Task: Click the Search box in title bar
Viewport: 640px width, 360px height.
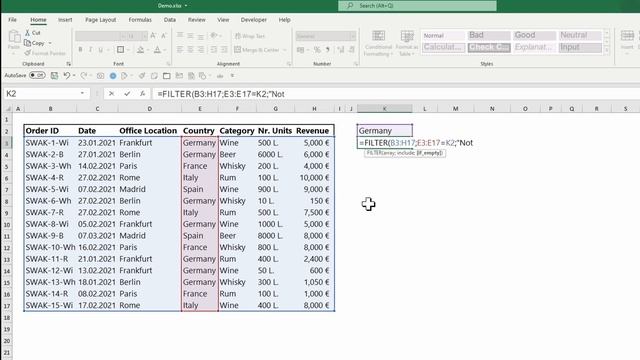Action: click(417, 6)
